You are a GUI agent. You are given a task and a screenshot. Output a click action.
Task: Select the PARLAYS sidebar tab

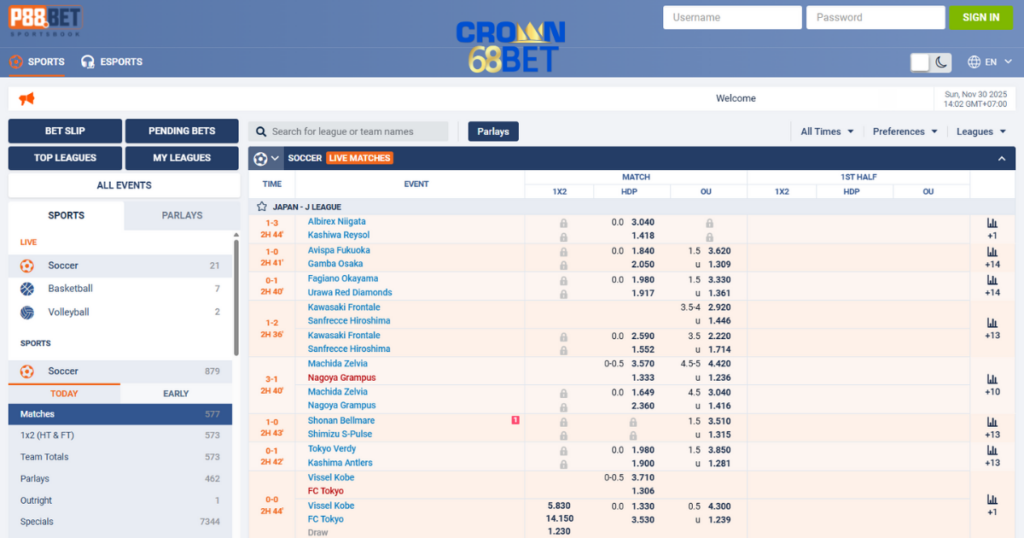tap(182, 215)
